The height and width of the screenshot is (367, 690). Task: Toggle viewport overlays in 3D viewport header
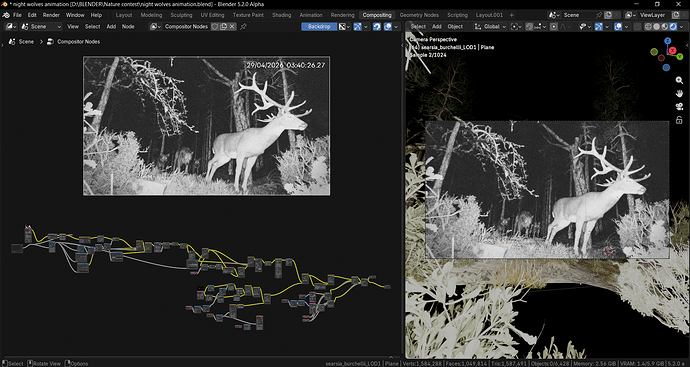point(618,26)
